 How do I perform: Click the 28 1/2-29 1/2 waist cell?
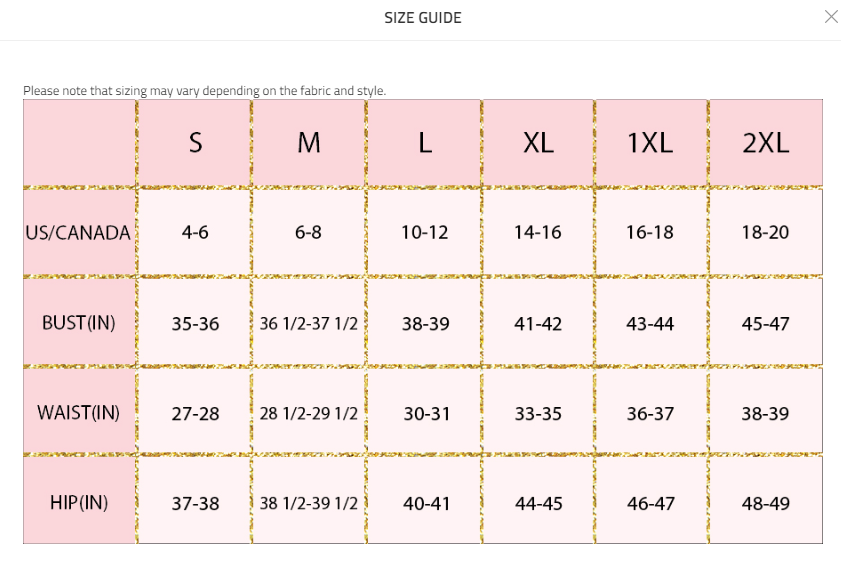[309, 414]
